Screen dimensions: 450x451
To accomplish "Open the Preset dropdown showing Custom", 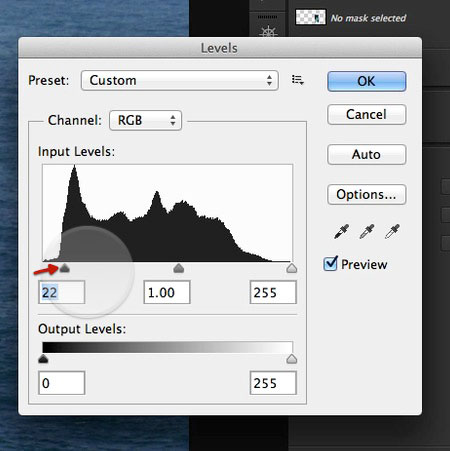I will pyautogui.click(x=179, y=80).
